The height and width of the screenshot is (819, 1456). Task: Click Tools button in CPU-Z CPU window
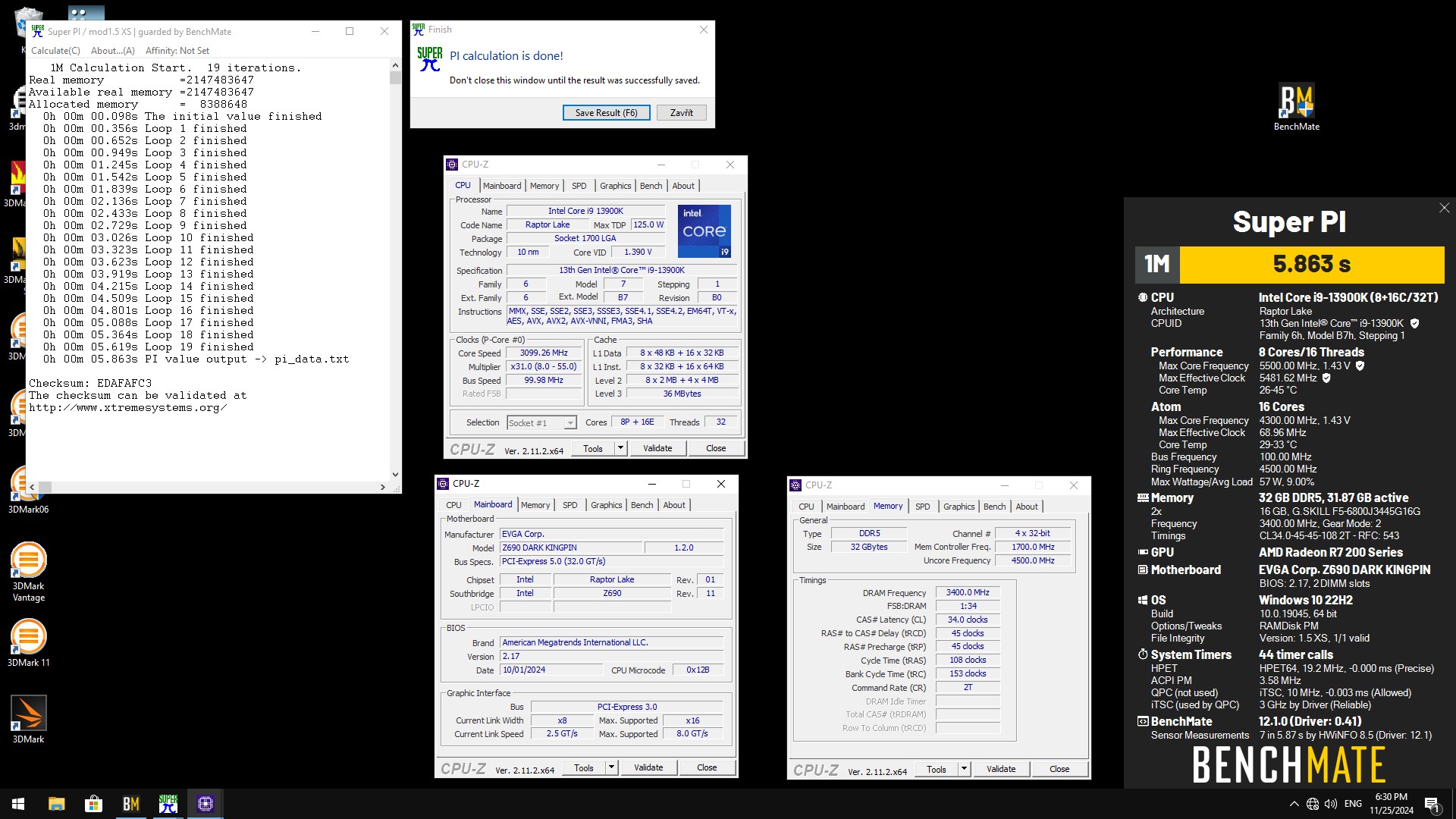593,448
